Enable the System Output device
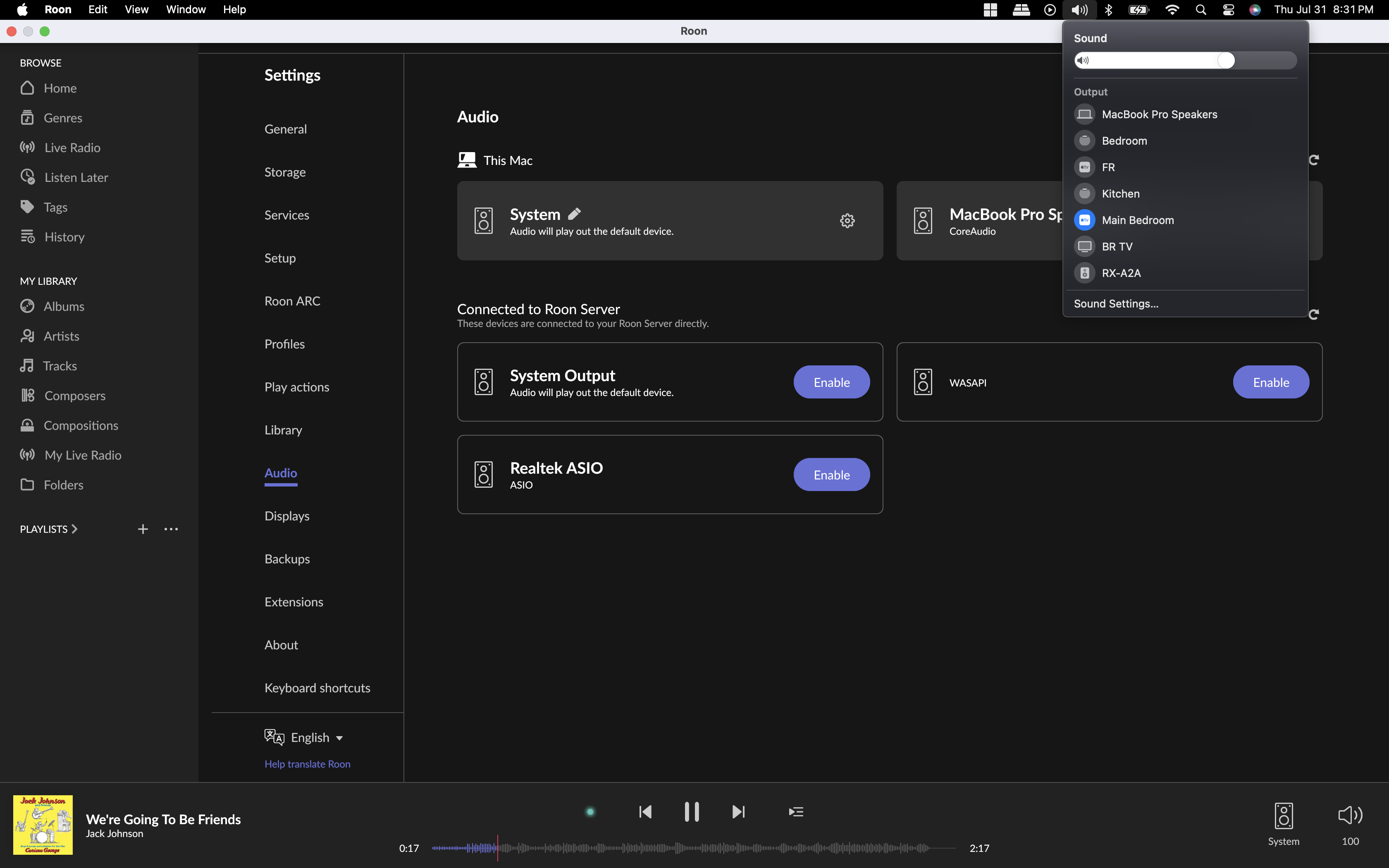 pyautogui.click(x=831, y=382)
